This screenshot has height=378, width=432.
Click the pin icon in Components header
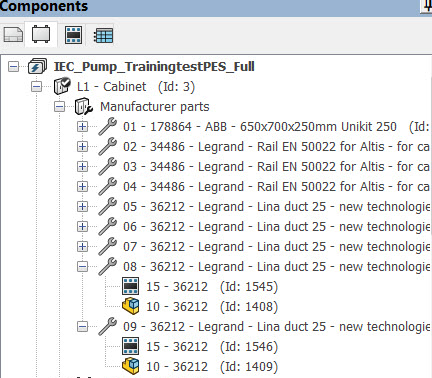(x=426, y=6)
